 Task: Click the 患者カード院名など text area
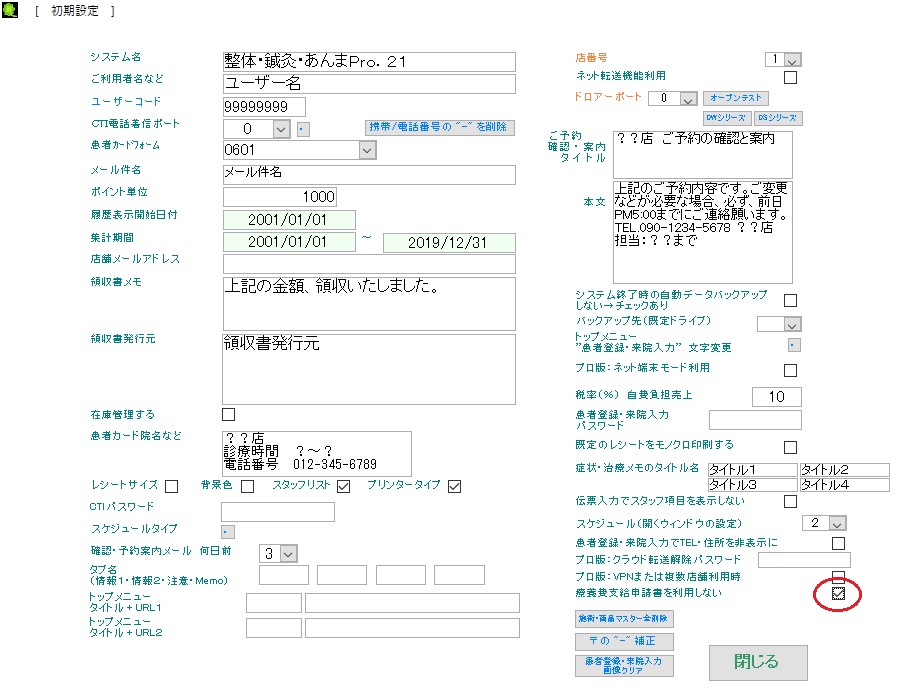click(317, 454)
